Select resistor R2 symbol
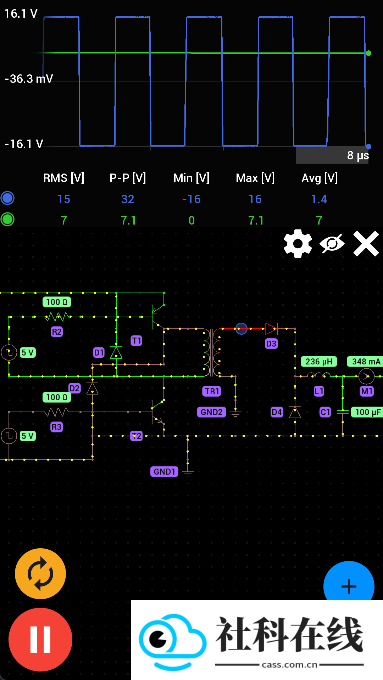This screenshot has height=680, width=383. pyautogui.click(x=57, y=317)
